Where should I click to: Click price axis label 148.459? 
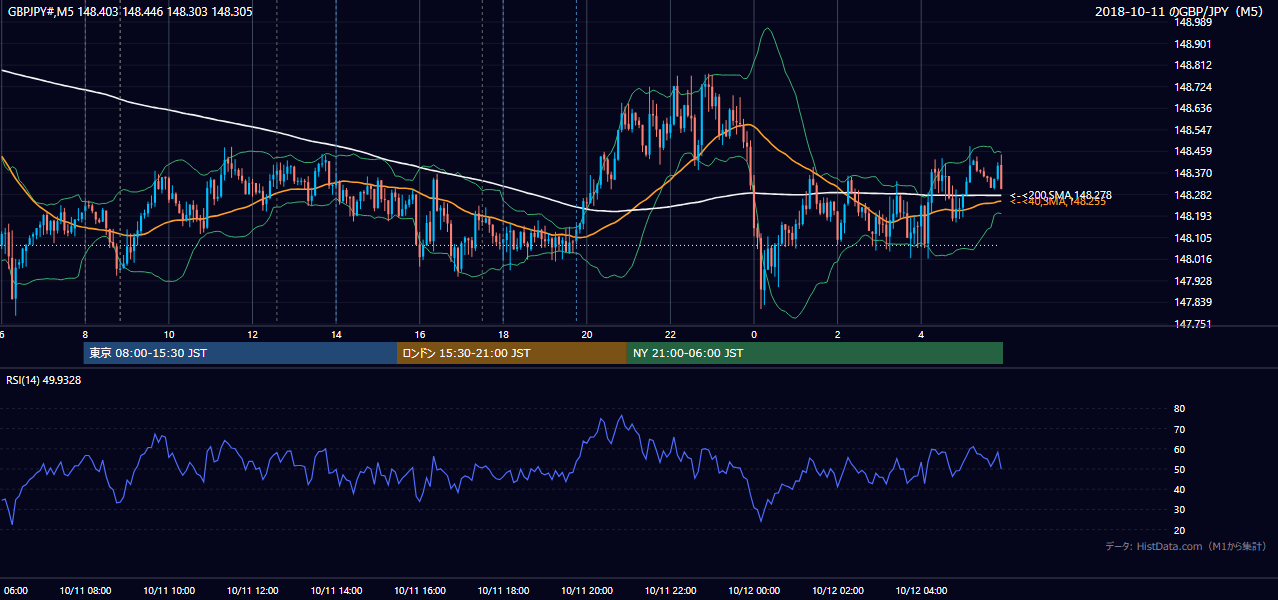1192,152
